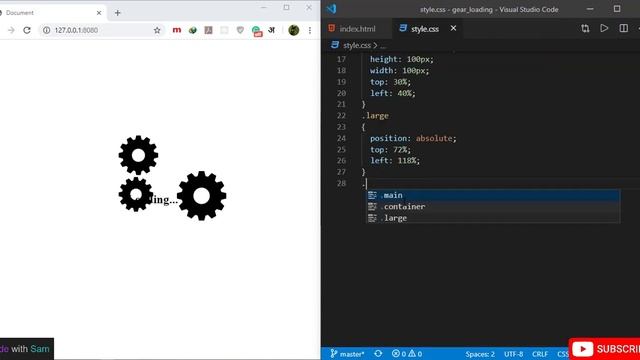Close the Document tab in Chrome
The height and width of the screenshot is (360, 640).
coord(99,13)
